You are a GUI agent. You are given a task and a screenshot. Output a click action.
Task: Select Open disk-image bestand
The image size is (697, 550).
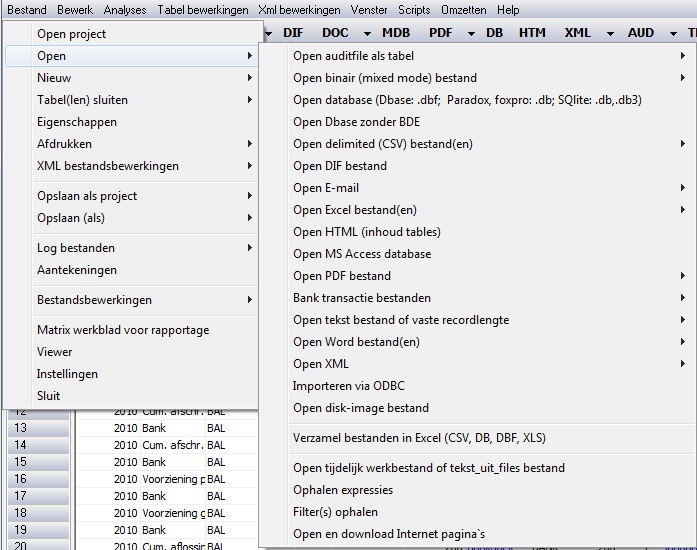point(360,408)
